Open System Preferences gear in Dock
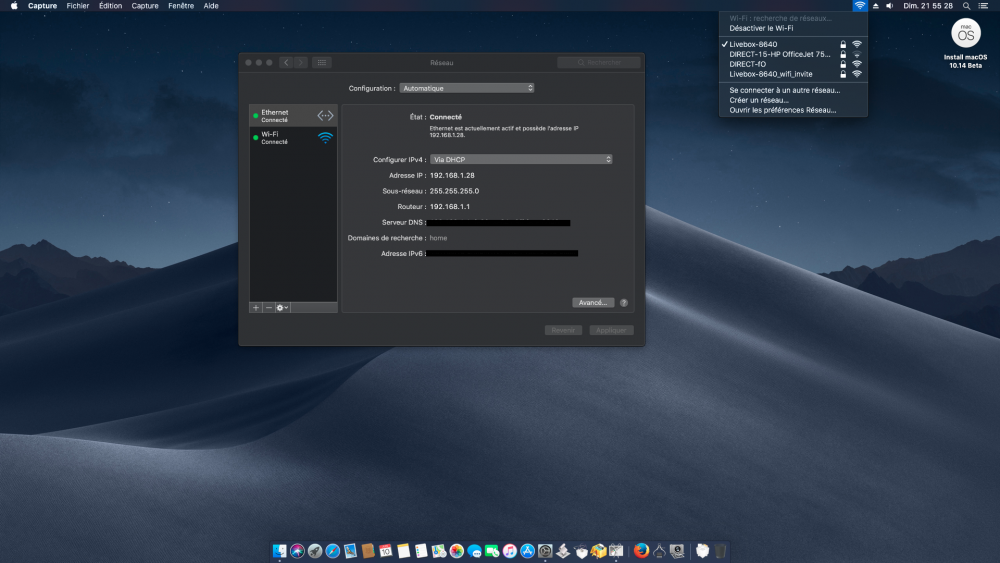The height and width of the screenshot is (563, 1000). pyautogui.click(x=545, y=551)
